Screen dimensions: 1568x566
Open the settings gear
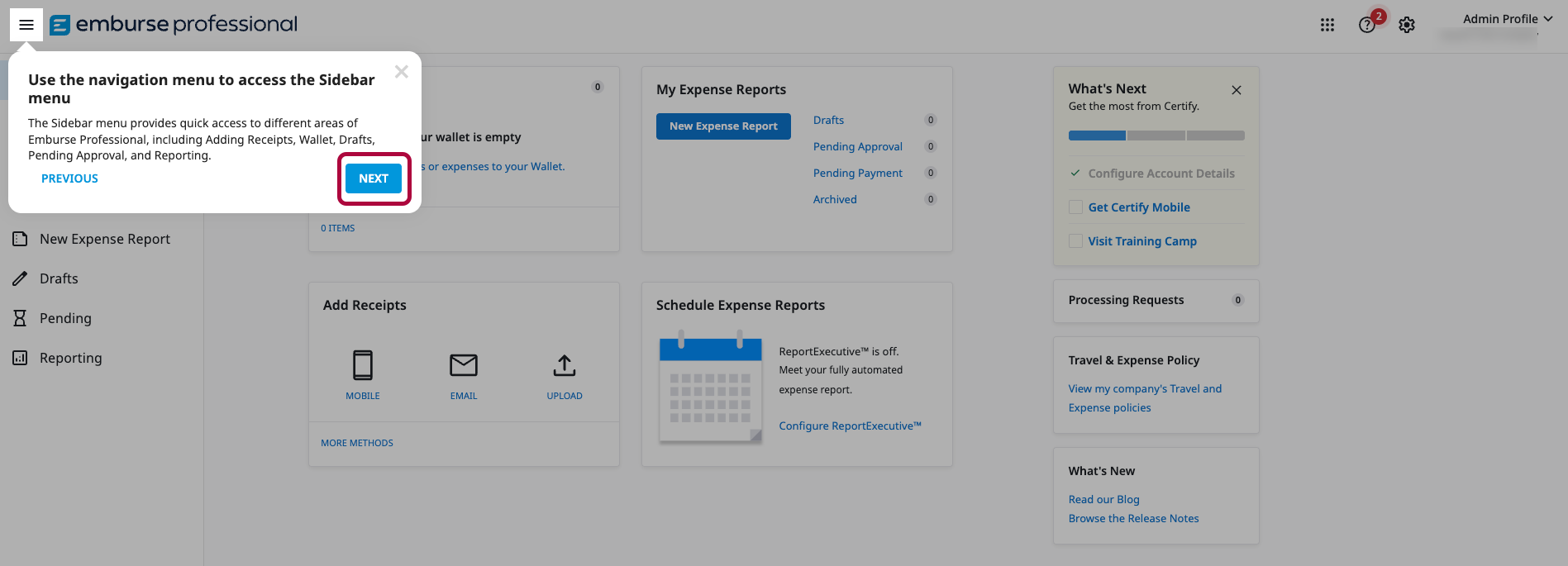[1407, 25]
